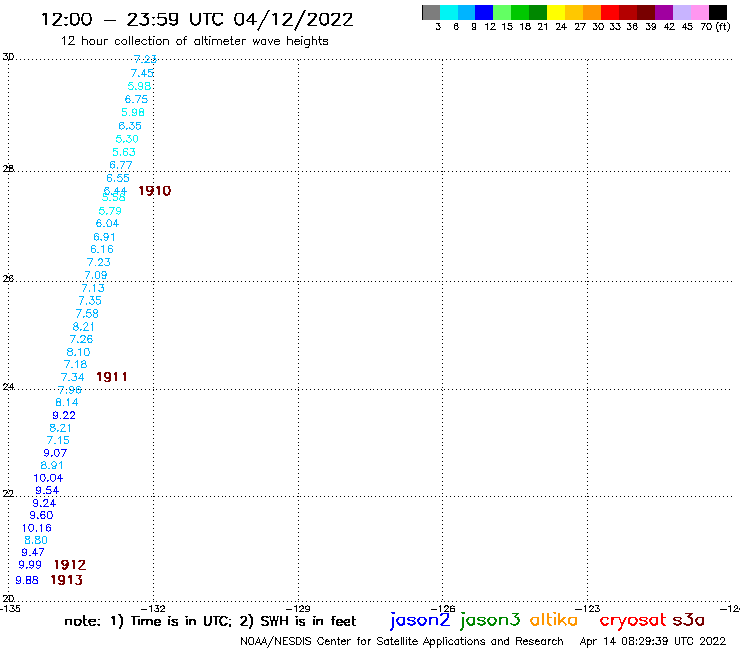740x650 pixels.
Task: Select the 1913 time marker
Action: pyautogui.click(x=67, y=580)
